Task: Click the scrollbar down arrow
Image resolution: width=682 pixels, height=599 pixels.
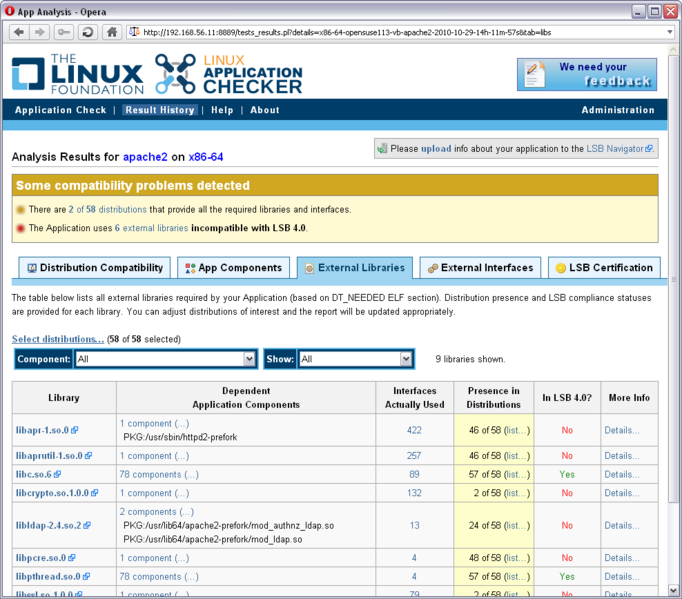Action: click(673, 590)
